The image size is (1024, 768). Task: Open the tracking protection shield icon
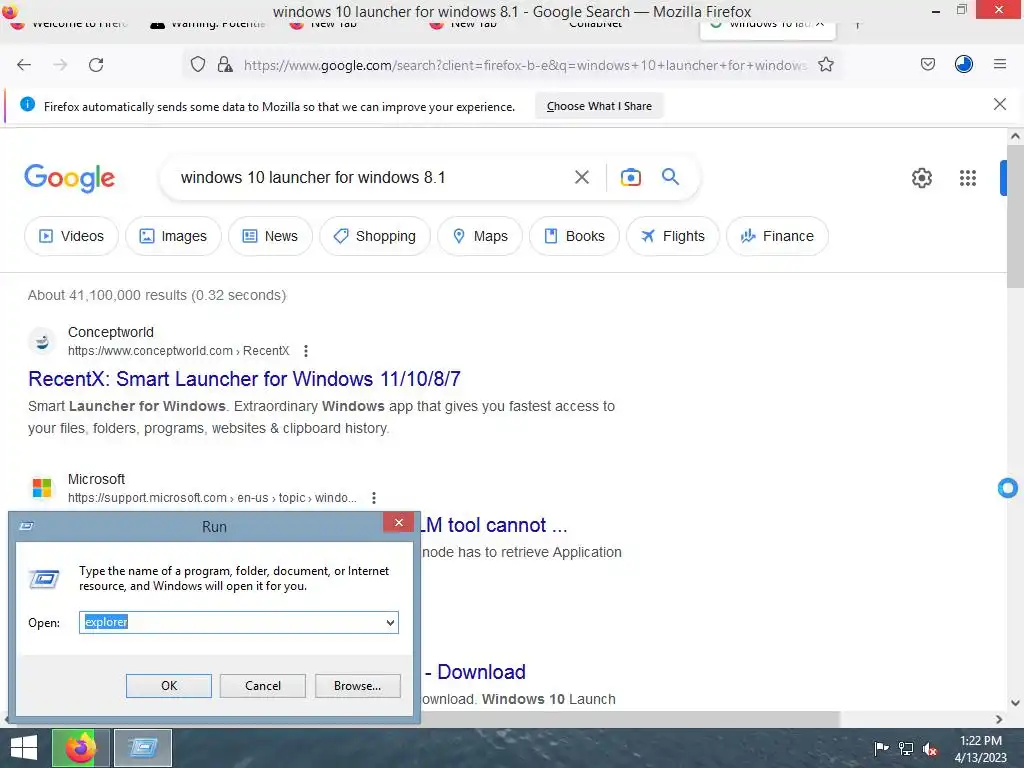click(198, 65)
